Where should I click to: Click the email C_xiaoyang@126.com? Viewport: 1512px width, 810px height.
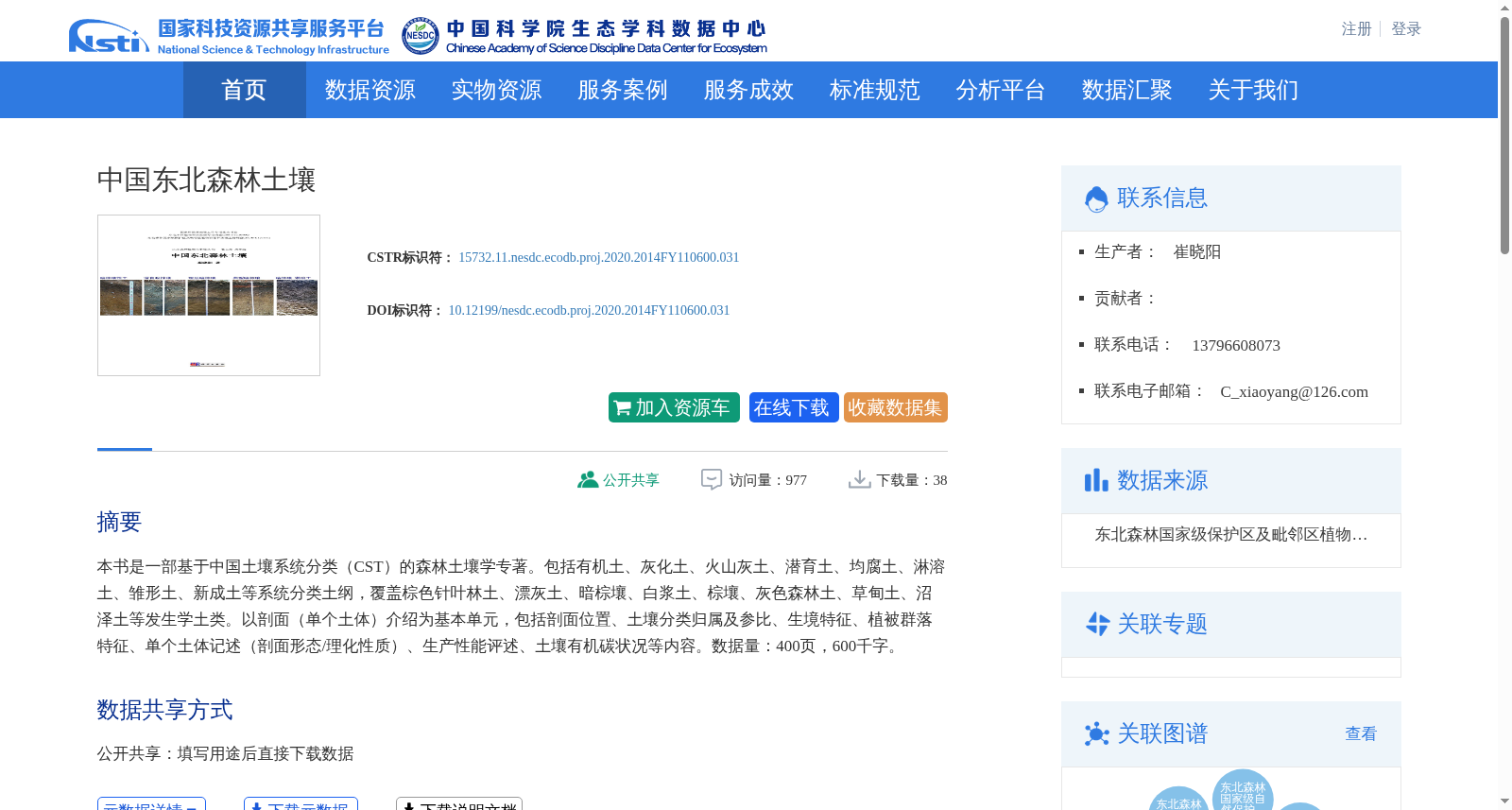coord(1294,391)
